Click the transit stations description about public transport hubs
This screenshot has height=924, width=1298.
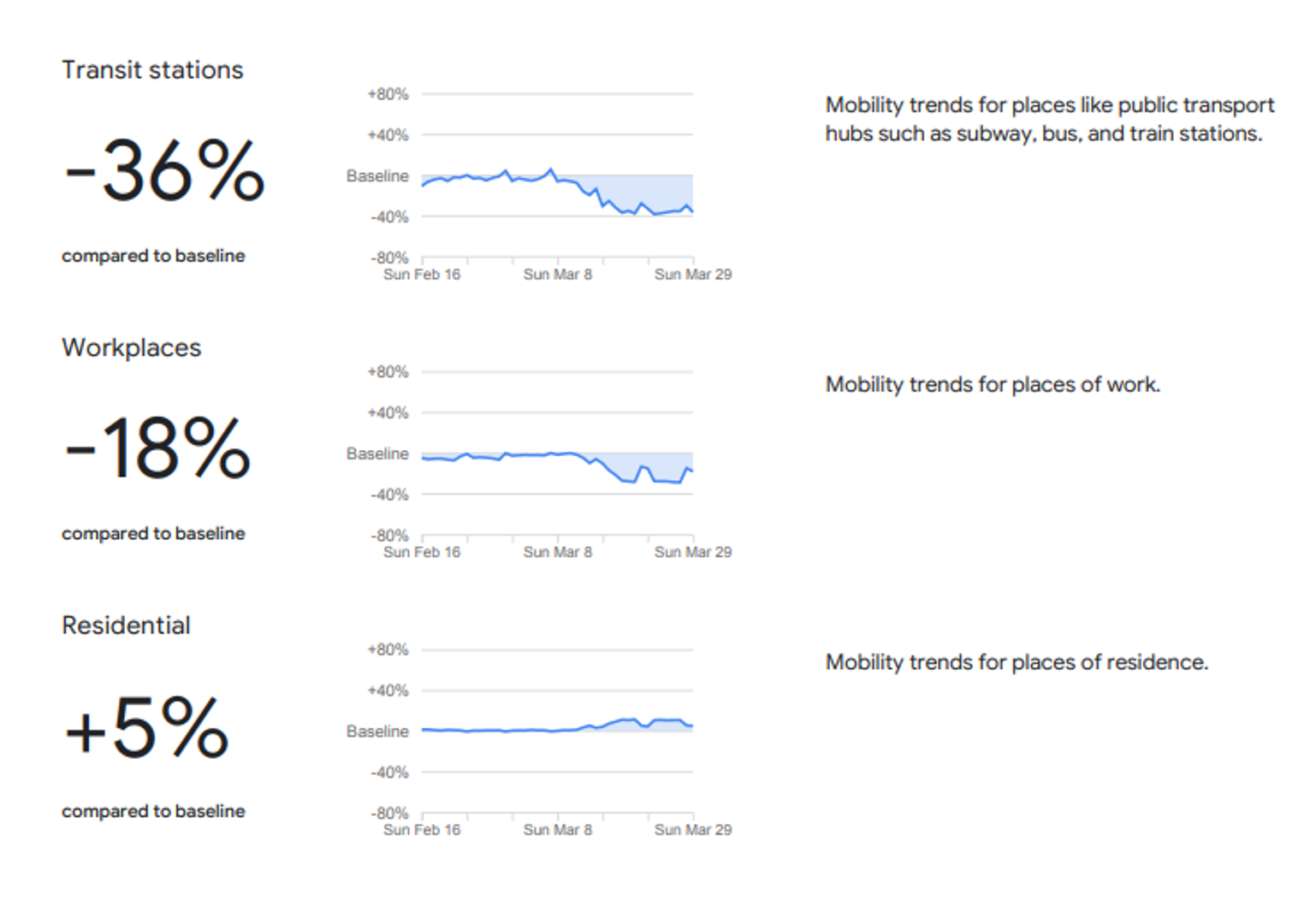click(1049, 119)
